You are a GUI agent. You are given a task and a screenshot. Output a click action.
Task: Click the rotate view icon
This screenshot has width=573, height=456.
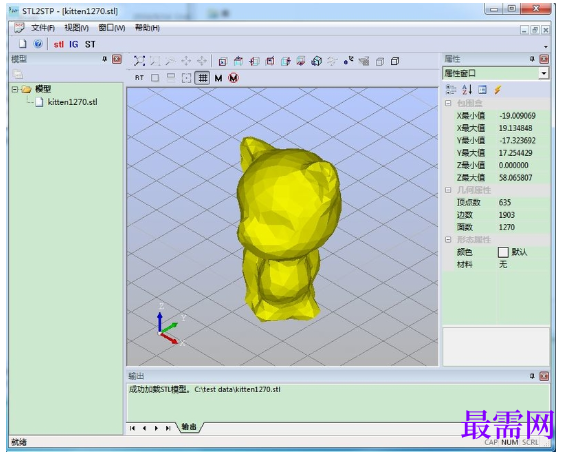[202, 61]
